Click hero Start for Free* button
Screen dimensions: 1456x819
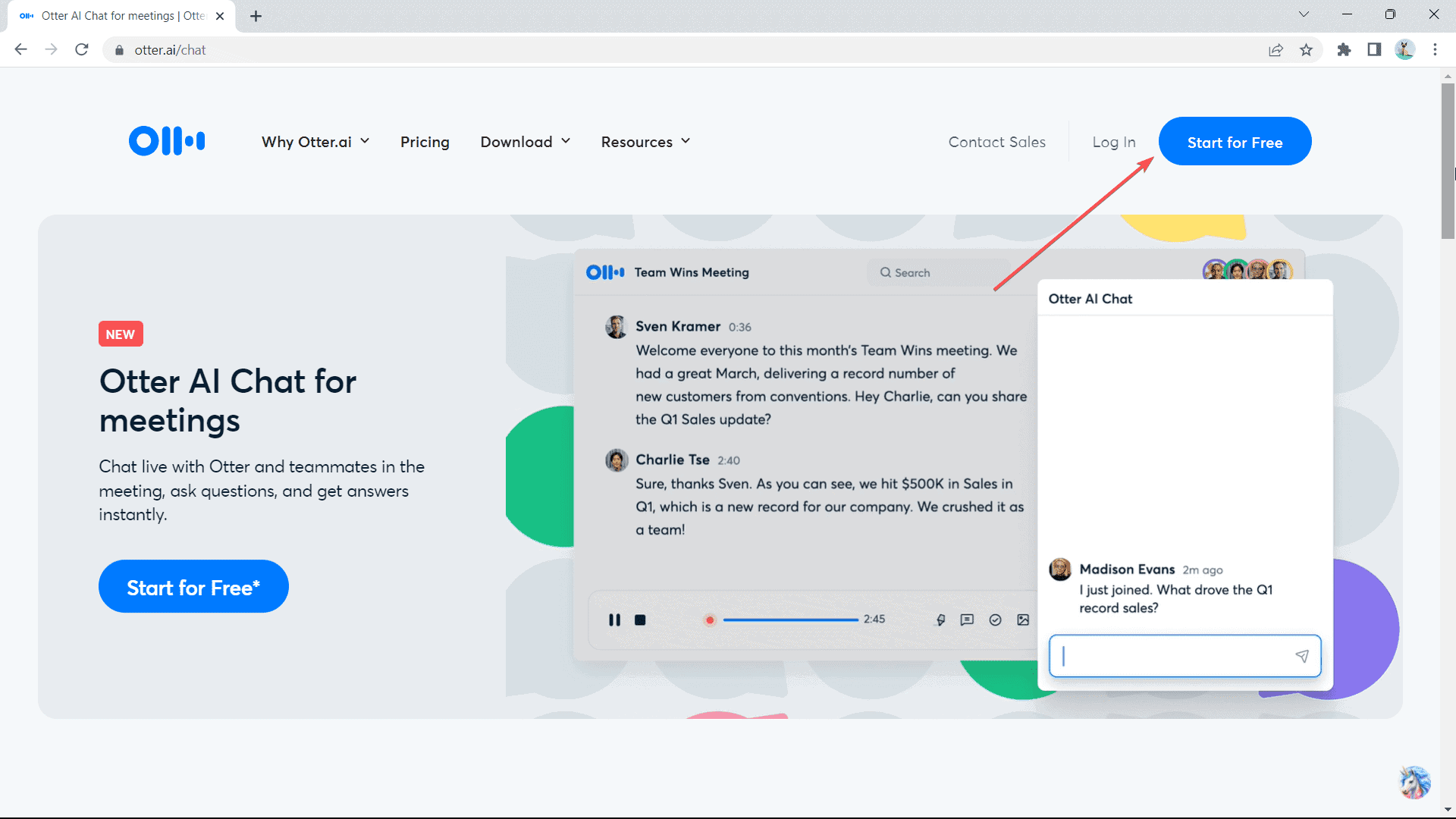point(193,586)
